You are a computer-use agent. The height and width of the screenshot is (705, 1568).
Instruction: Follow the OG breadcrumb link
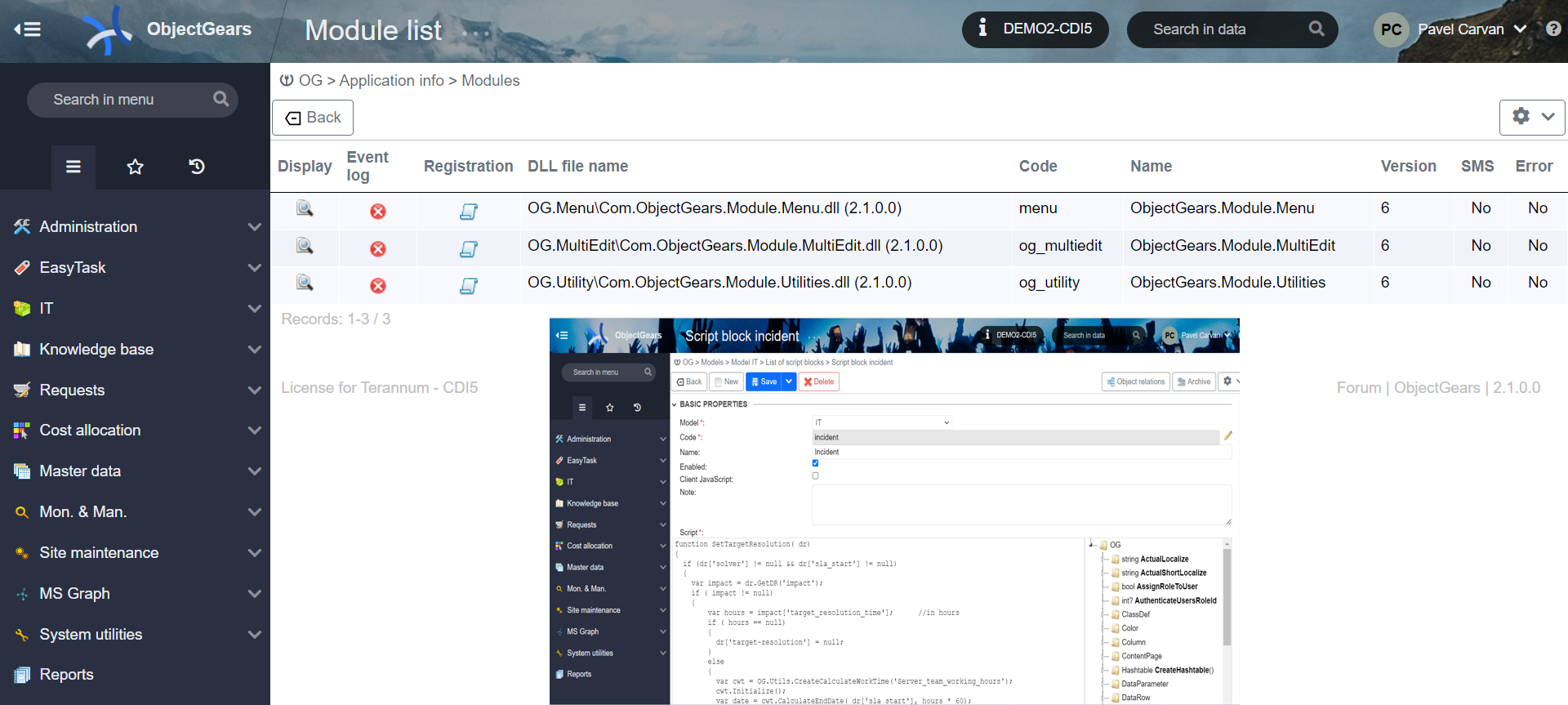(x=310, y=81)
